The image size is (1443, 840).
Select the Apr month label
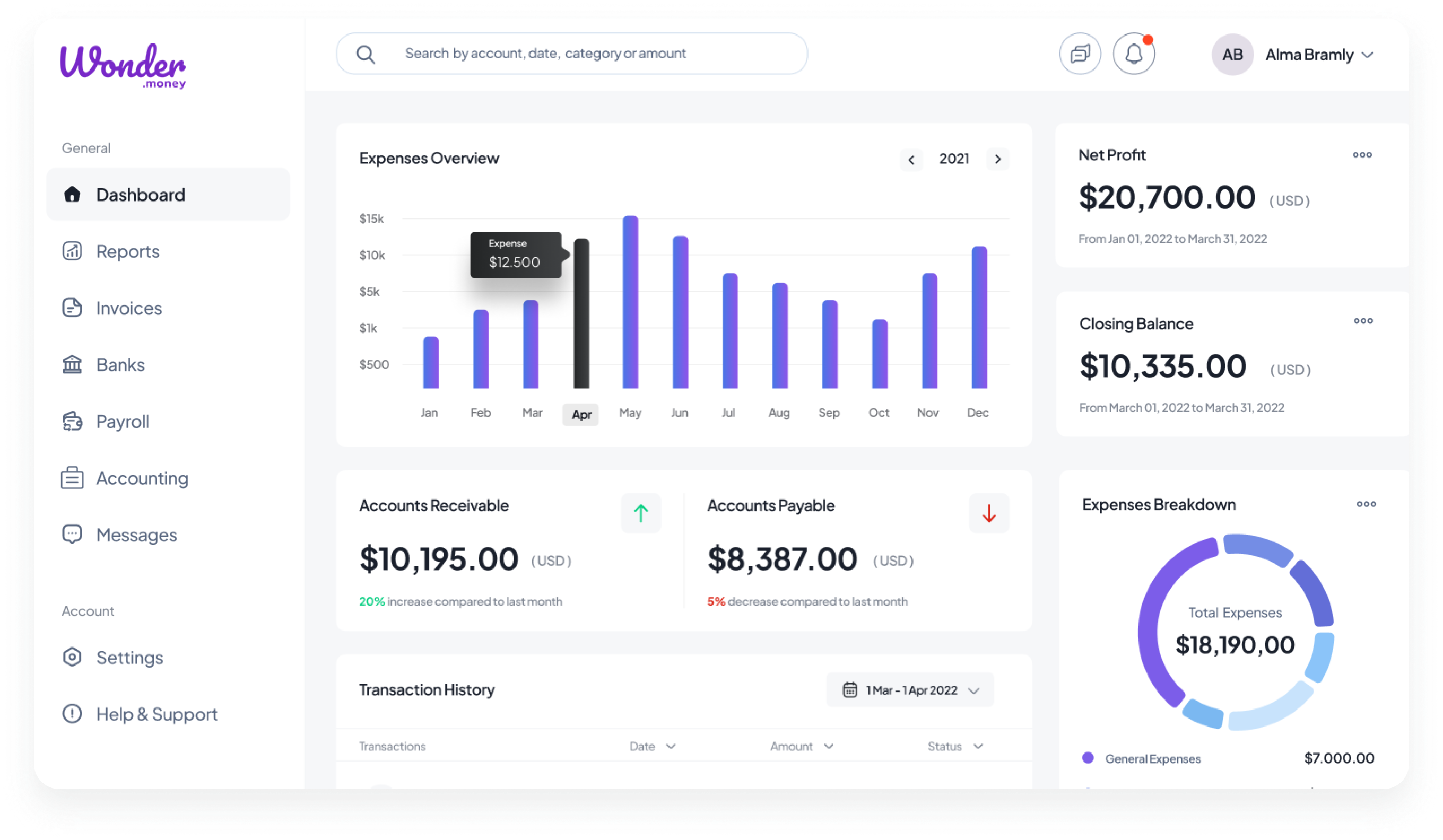580,414
